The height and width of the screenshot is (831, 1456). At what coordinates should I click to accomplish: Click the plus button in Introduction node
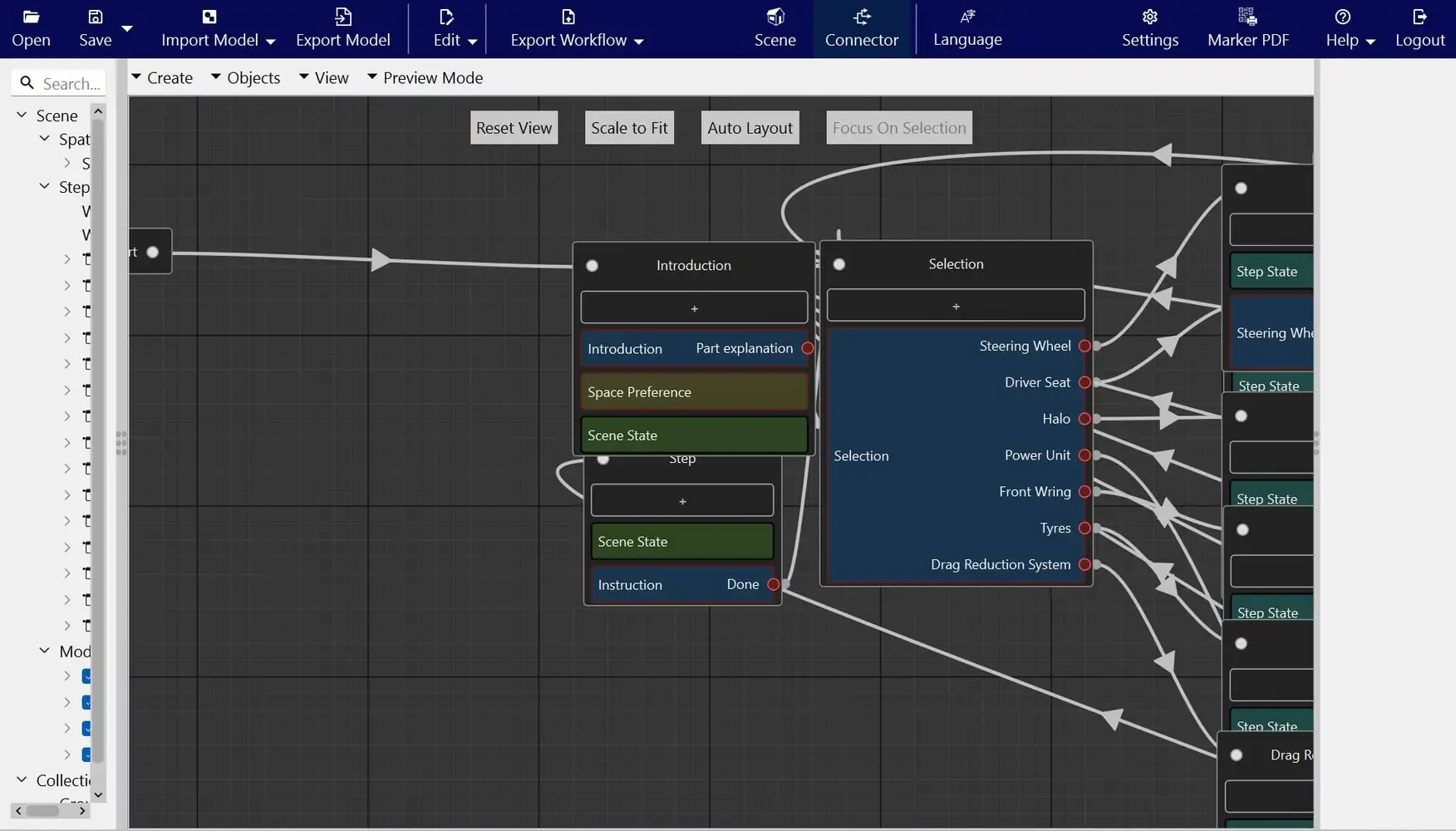click(694, 307)
